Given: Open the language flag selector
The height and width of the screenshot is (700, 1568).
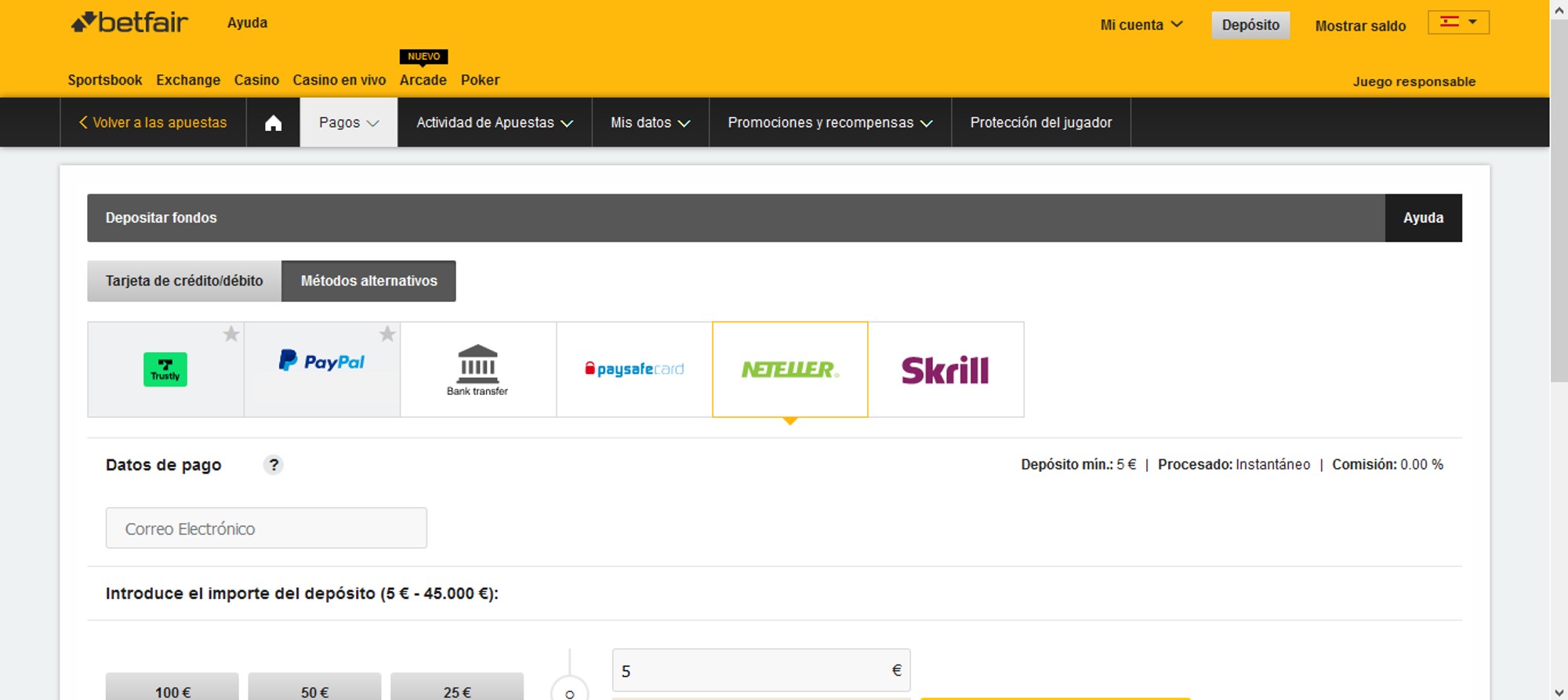Looking at the screenshot, I should 1458,22.
